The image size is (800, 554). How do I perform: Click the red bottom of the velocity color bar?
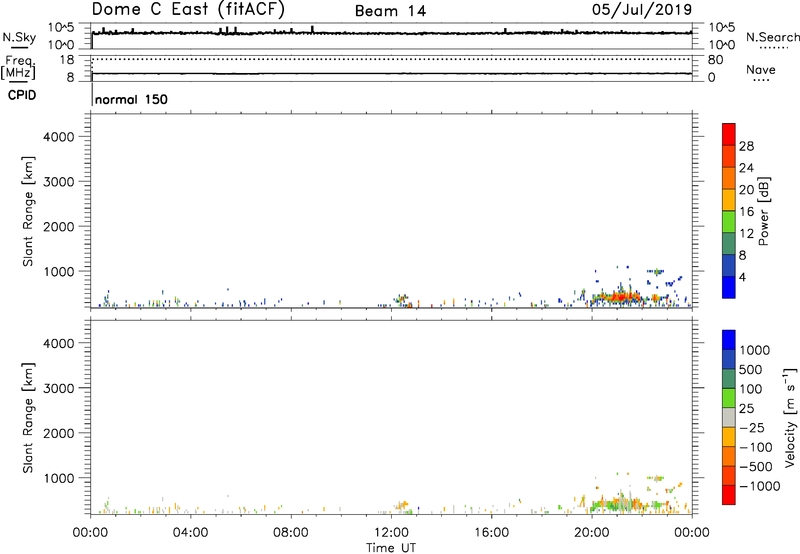729,495
